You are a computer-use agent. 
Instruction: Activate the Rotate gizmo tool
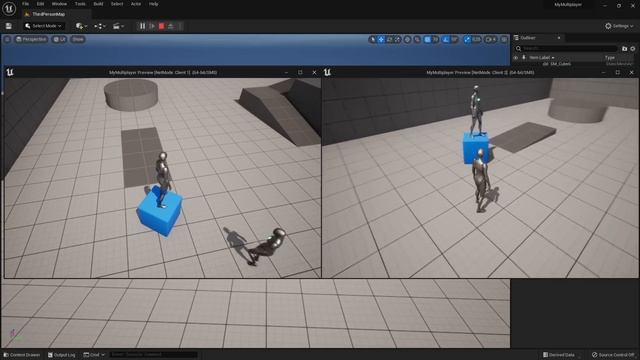click(x=389, y=40)
